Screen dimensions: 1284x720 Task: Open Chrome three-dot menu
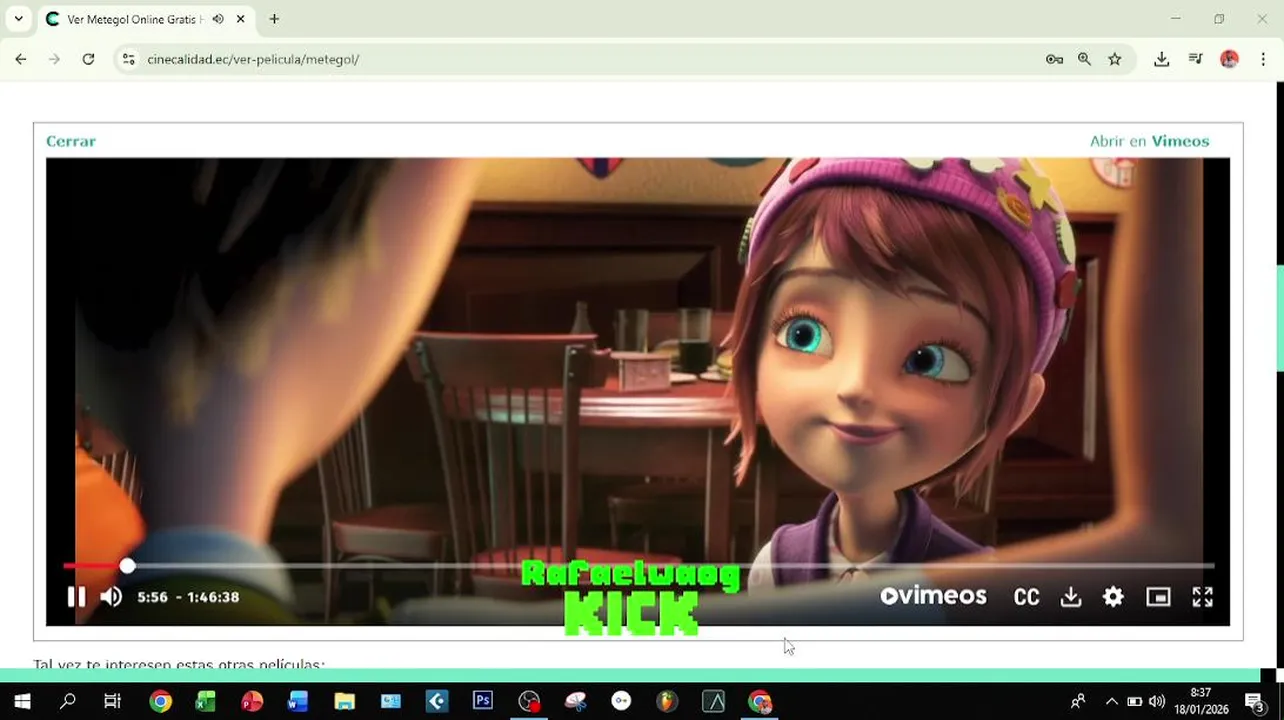1263,59
